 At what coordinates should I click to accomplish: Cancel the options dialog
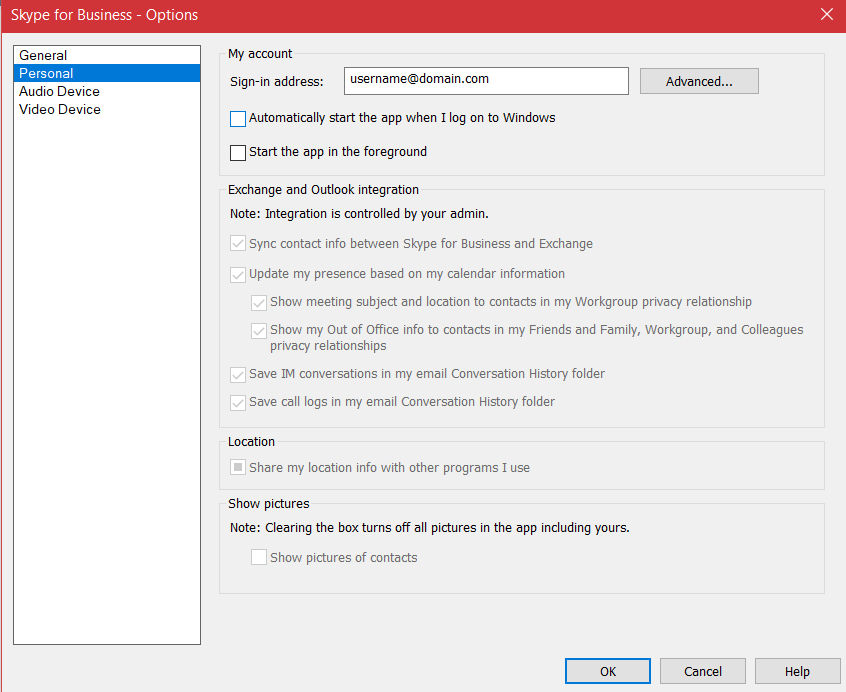702,671
